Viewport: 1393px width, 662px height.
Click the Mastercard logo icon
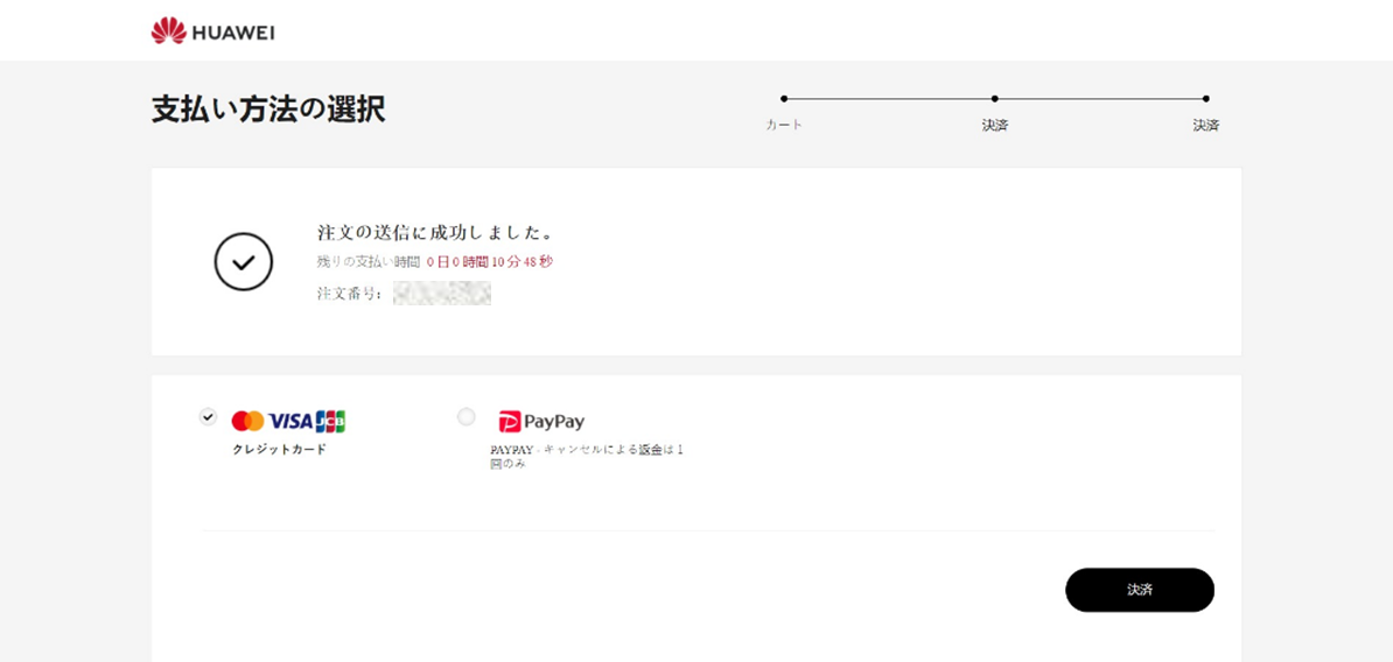[x=248, y=421]
